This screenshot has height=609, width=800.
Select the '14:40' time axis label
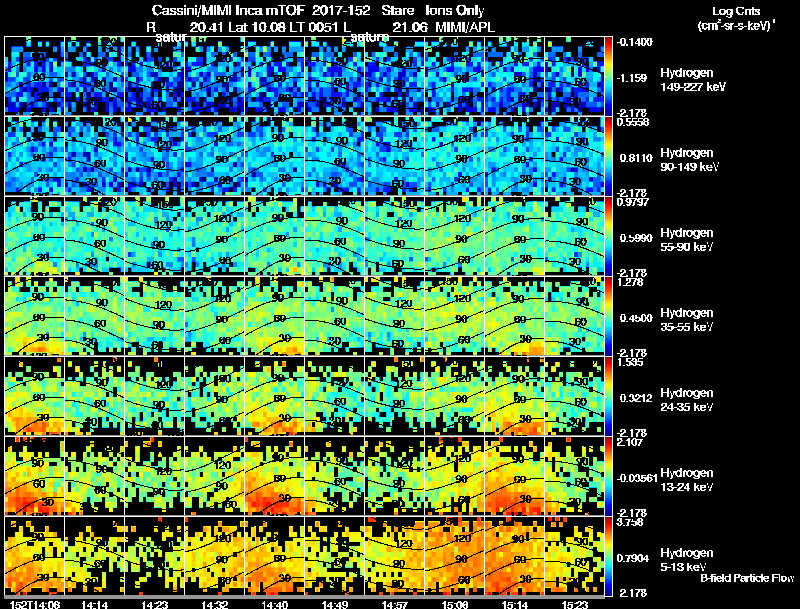point(274,604)
